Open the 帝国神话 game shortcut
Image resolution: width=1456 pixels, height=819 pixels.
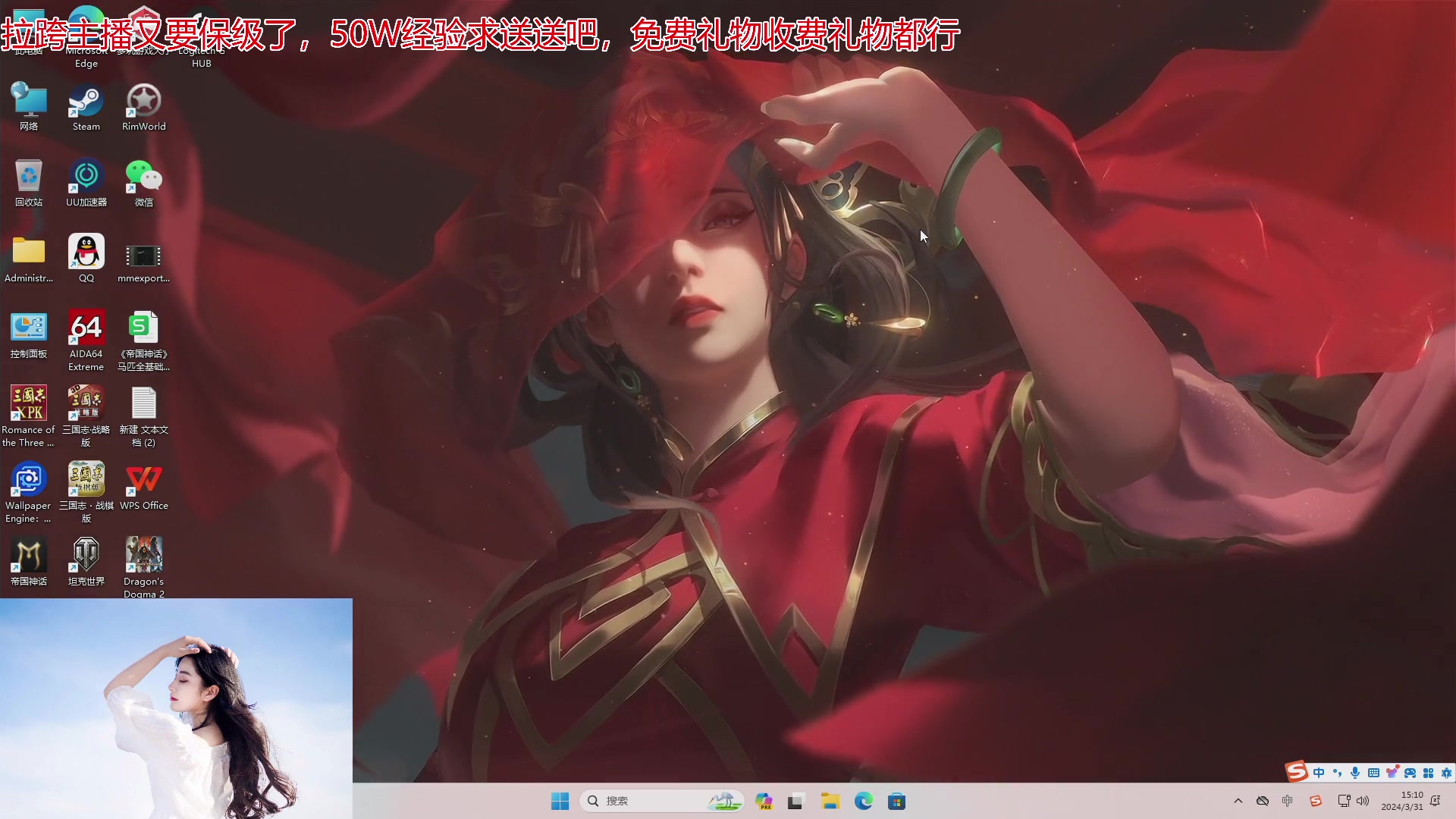tap(29, 563)
